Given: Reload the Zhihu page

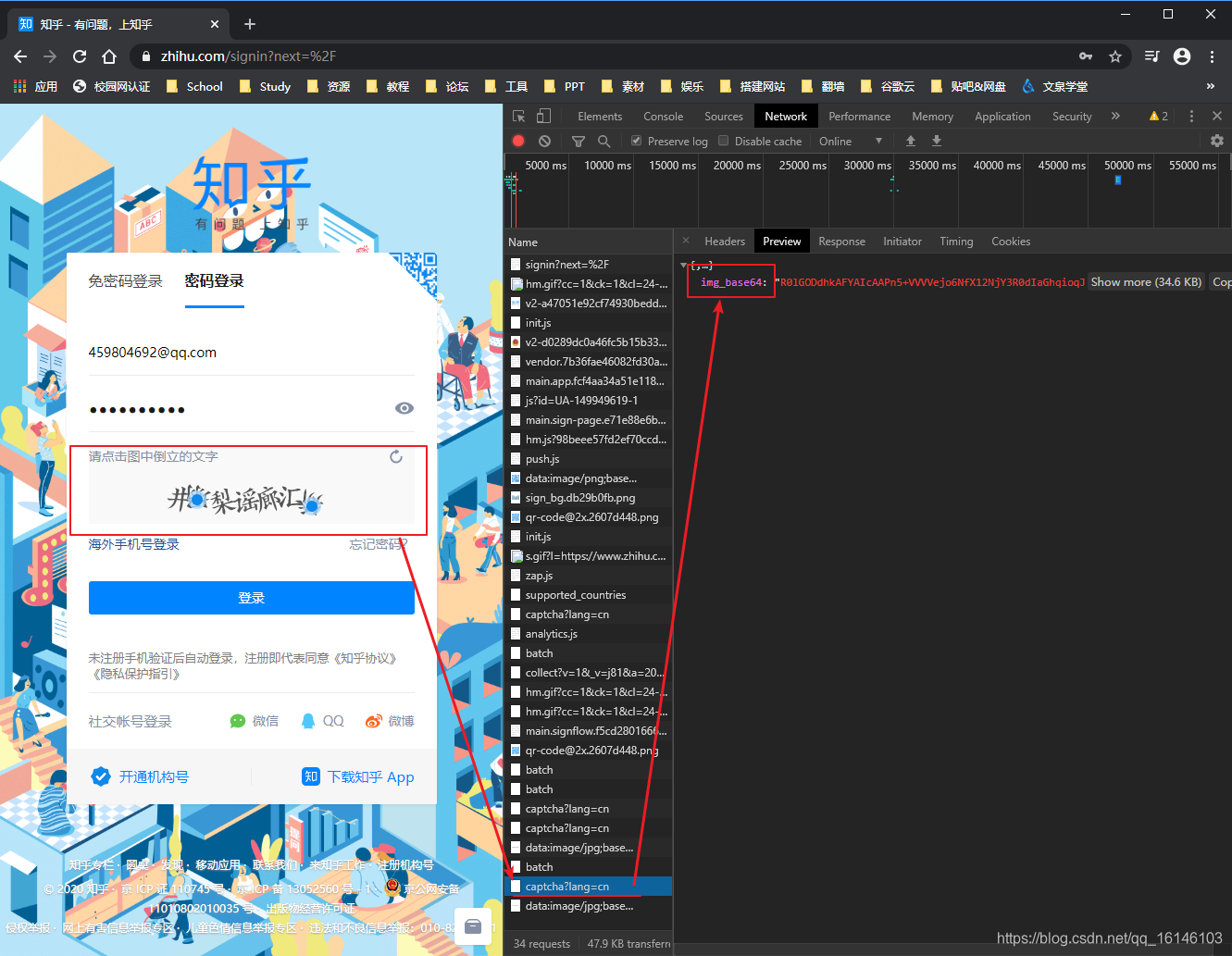Looking at the screenshot, I should [x=80, y=56].
